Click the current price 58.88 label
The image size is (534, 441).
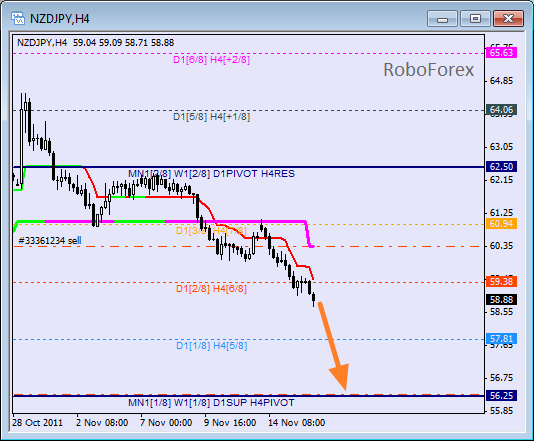pyautogui.click(x=501, y=300)
